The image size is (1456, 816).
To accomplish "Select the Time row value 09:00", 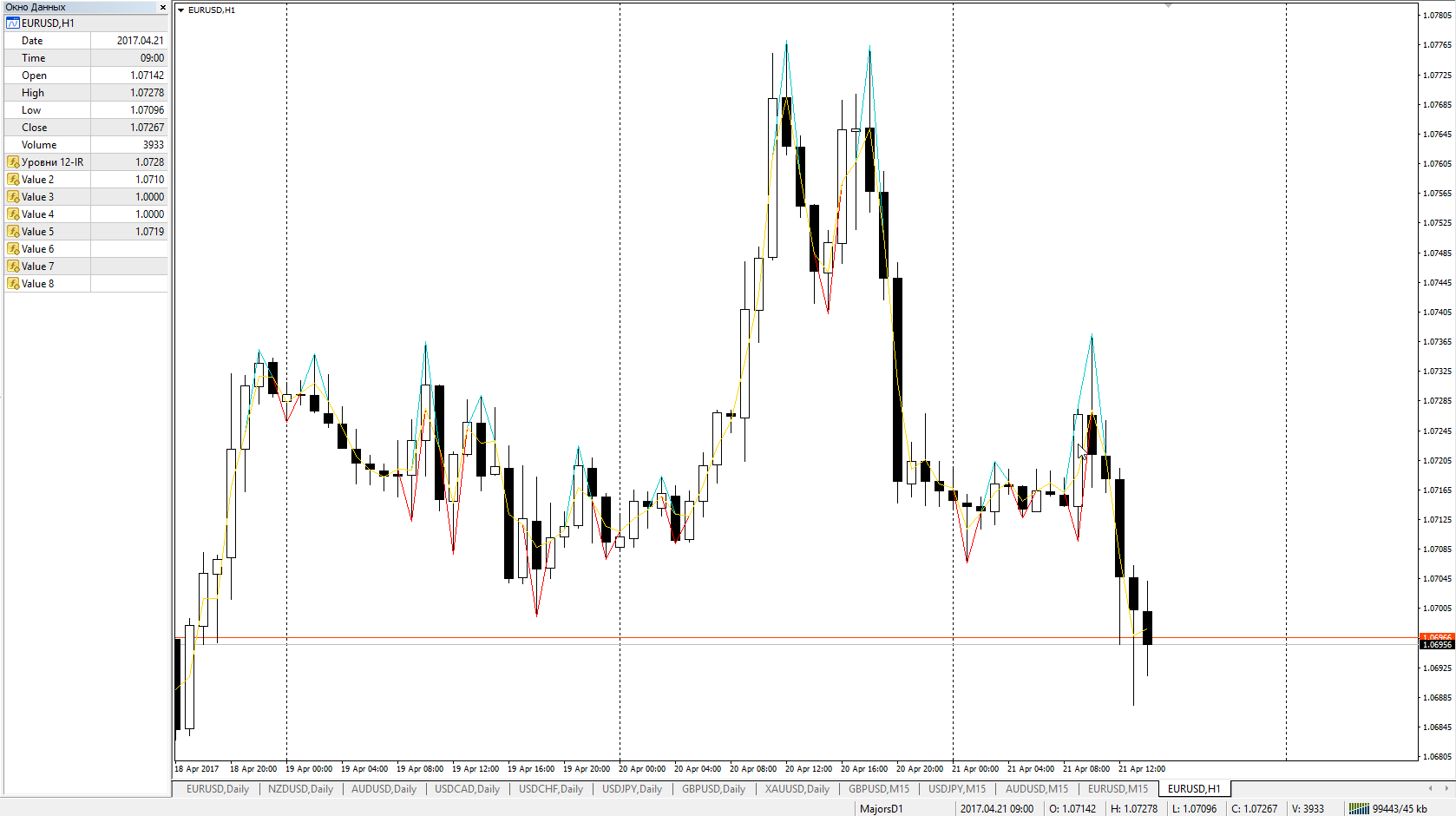I will click(x=152, y=58).
